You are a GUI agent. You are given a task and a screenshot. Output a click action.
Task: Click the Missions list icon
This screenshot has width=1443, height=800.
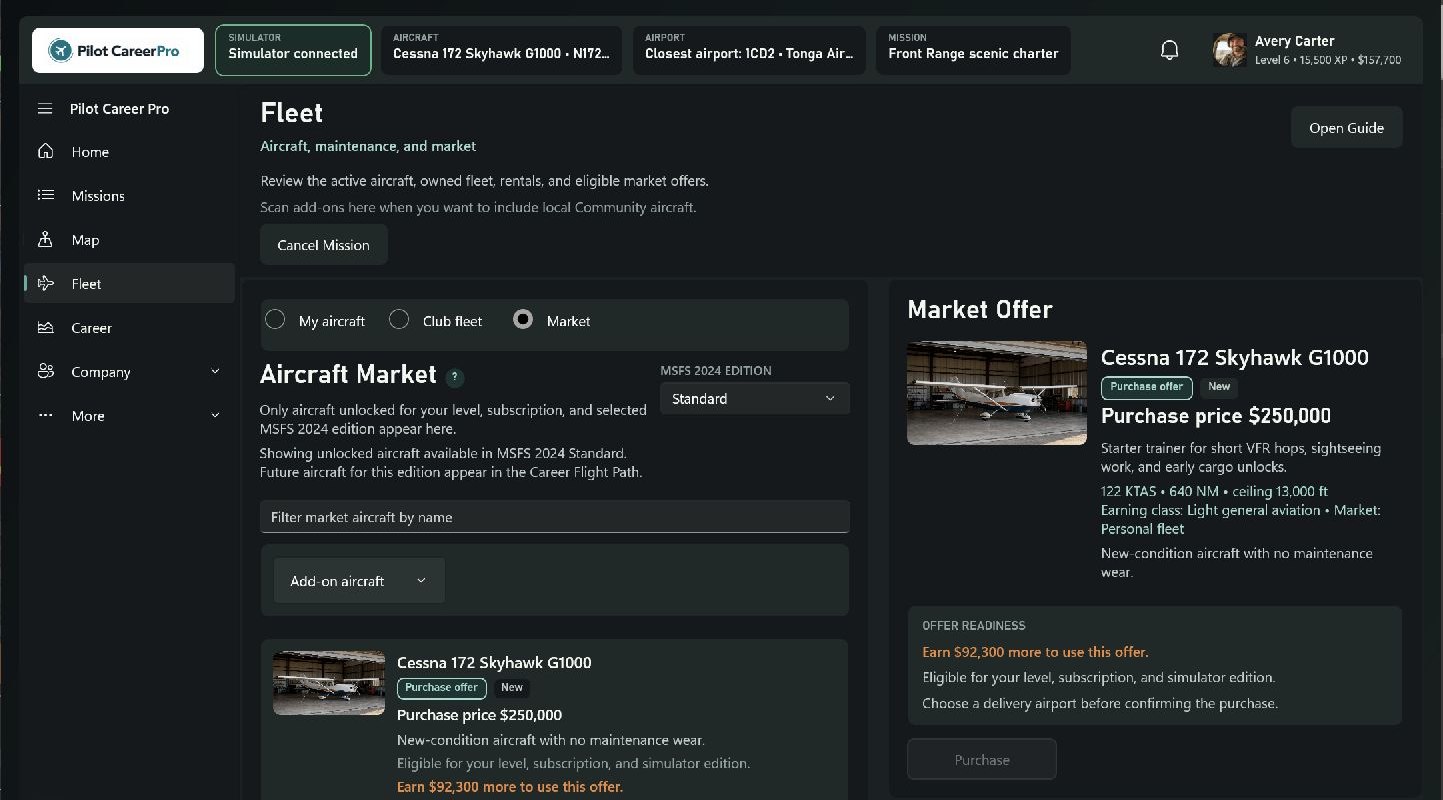point(45,196)
